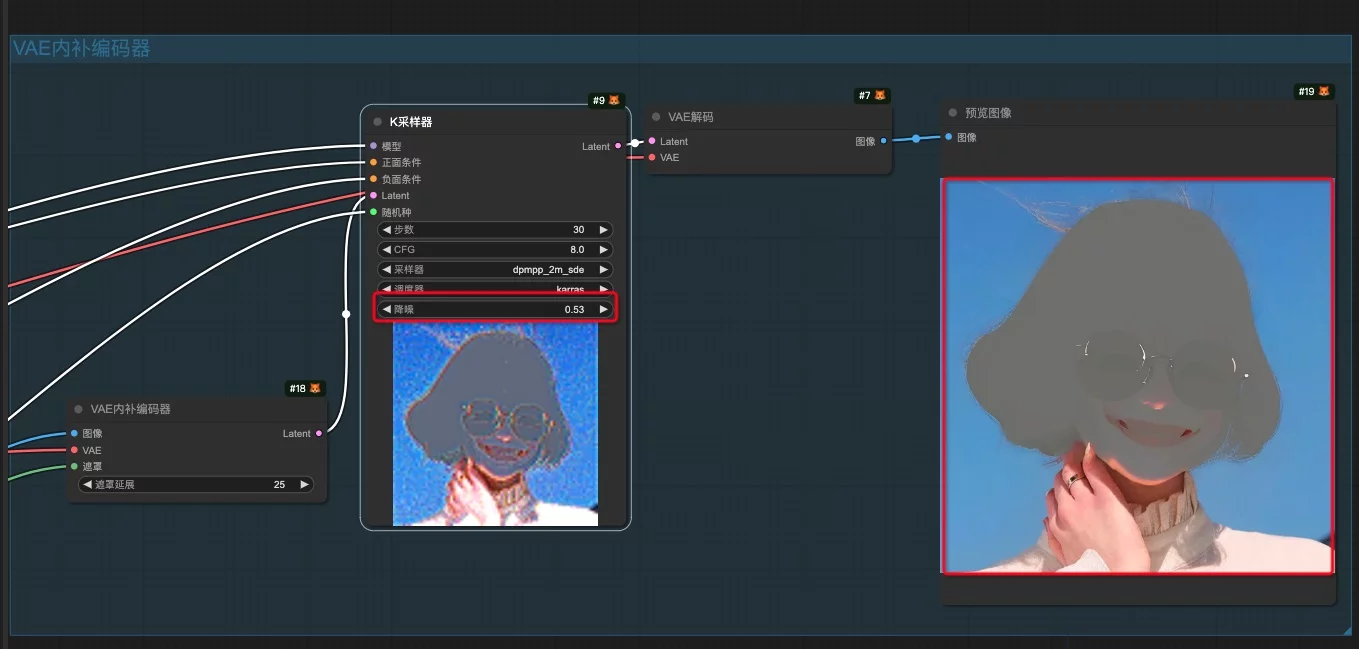Collapse the K采样器 node using its title dot
Screen dimensions: 1359x649
[x=377, y=122]
